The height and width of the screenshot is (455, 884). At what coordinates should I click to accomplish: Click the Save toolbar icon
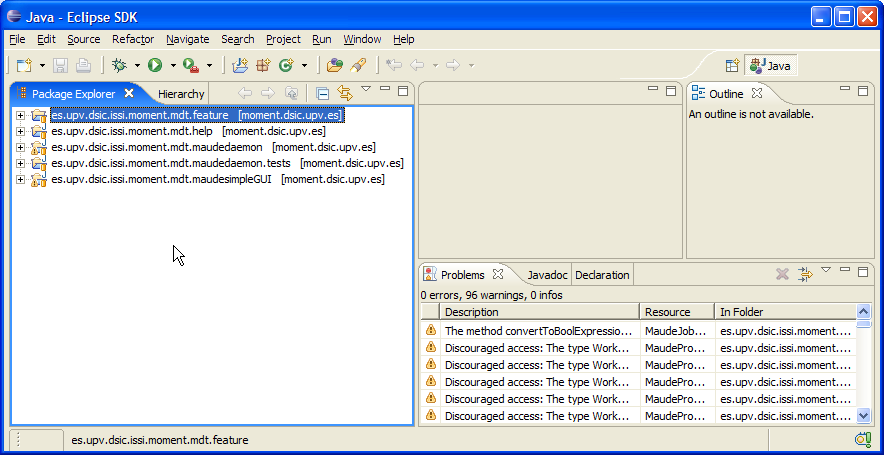tap(60, 65)
